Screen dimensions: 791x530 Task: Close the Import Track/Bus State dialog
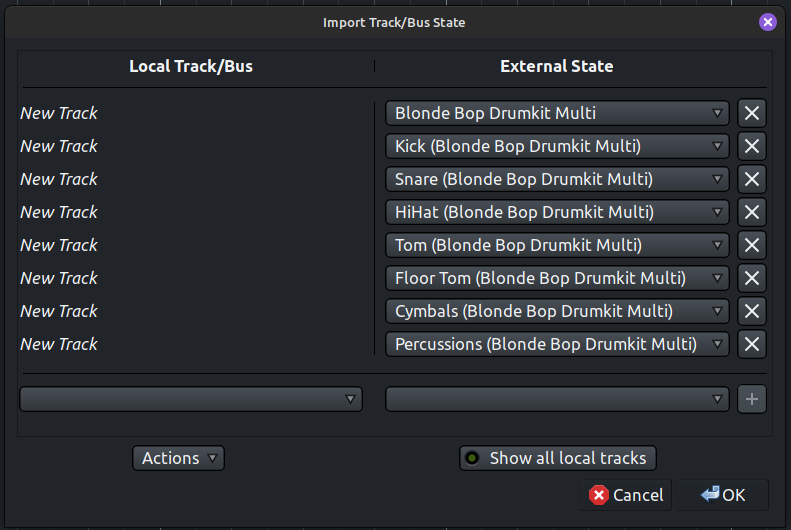(768, 22)
